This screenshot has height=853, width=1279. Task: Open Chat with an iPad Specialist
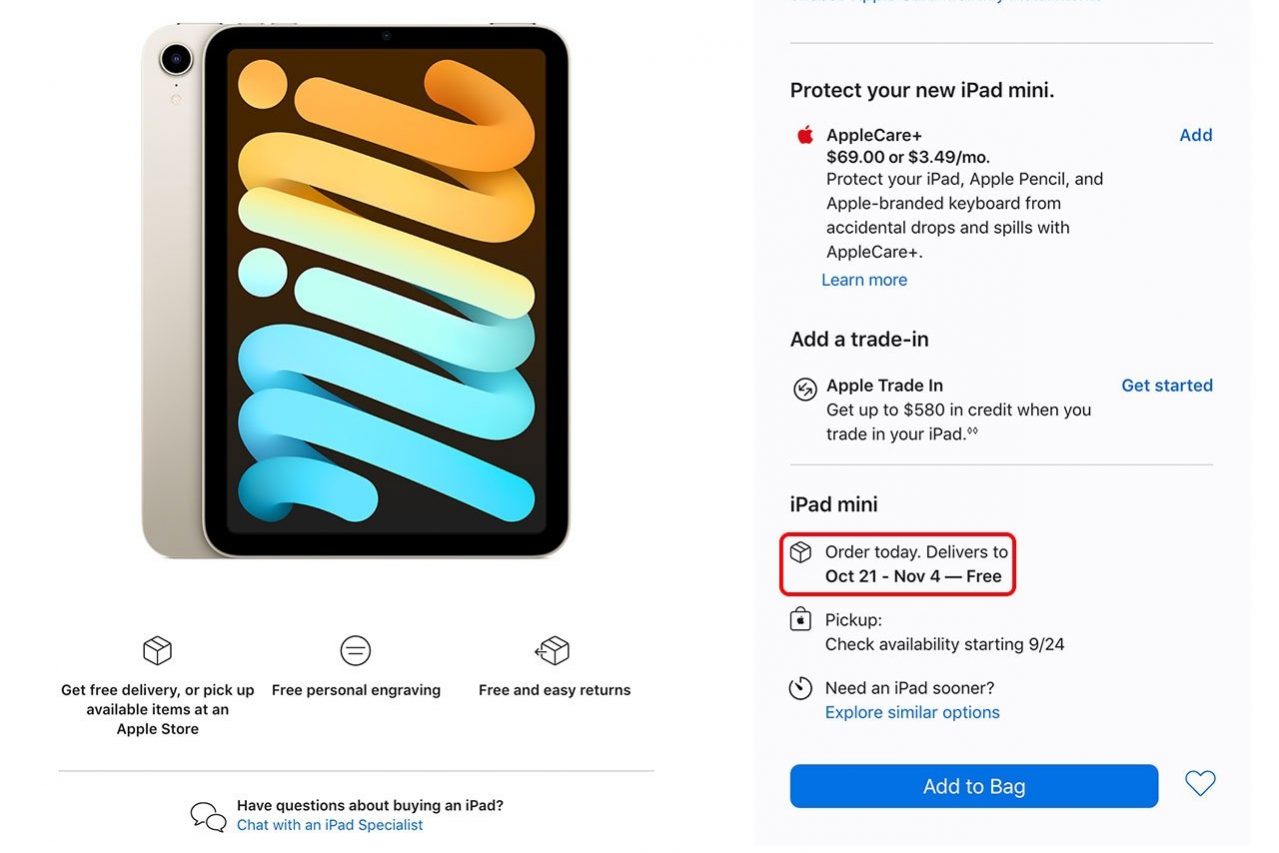tap(330, 825)
